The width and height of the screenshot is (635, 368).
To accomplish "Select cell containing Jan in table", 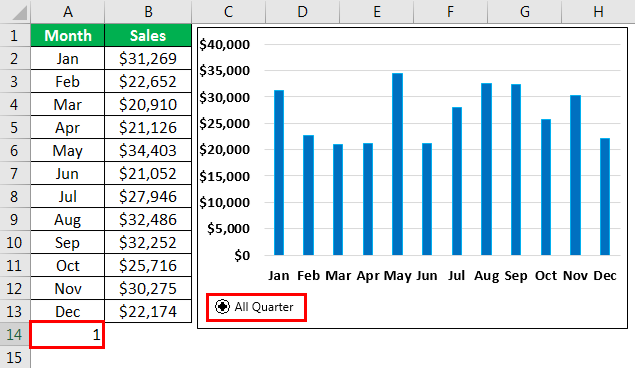I will [68, 58].
